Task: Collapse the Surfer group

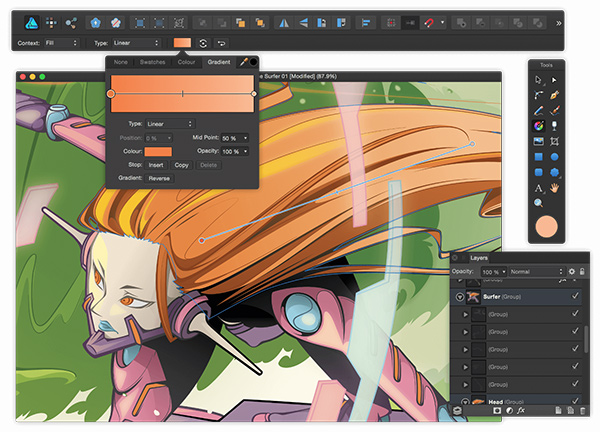Action: click(460, 297)
